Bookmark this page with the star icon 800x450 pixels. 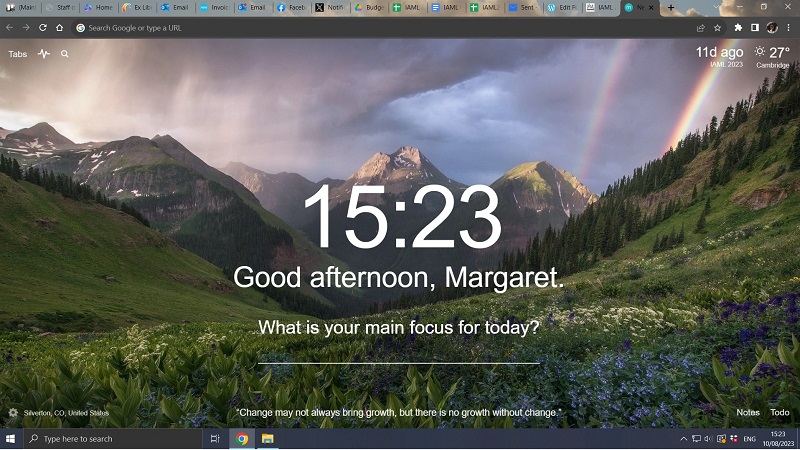[x=717, y=28]
